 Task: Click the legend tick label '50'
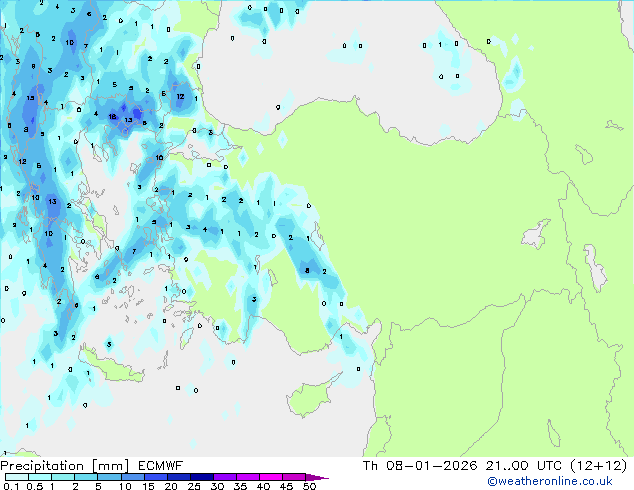tap(309, 486)
